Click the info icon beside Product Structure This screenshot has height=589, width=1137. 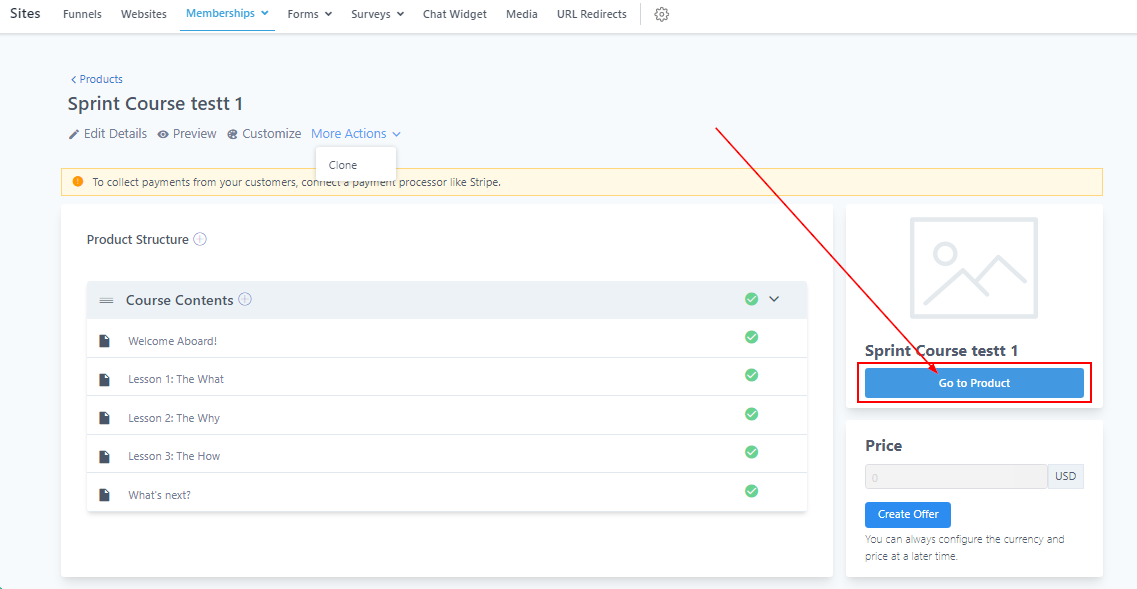[x=200, y=239]
